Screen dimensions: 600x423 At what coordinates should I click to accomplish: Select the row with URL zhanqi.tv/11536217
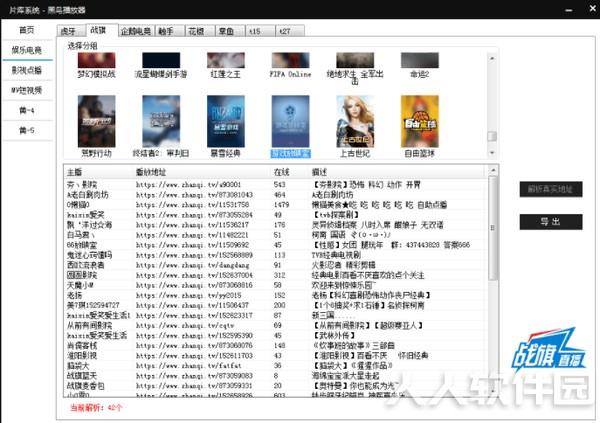pyautogui.click(x=276, y=225)
